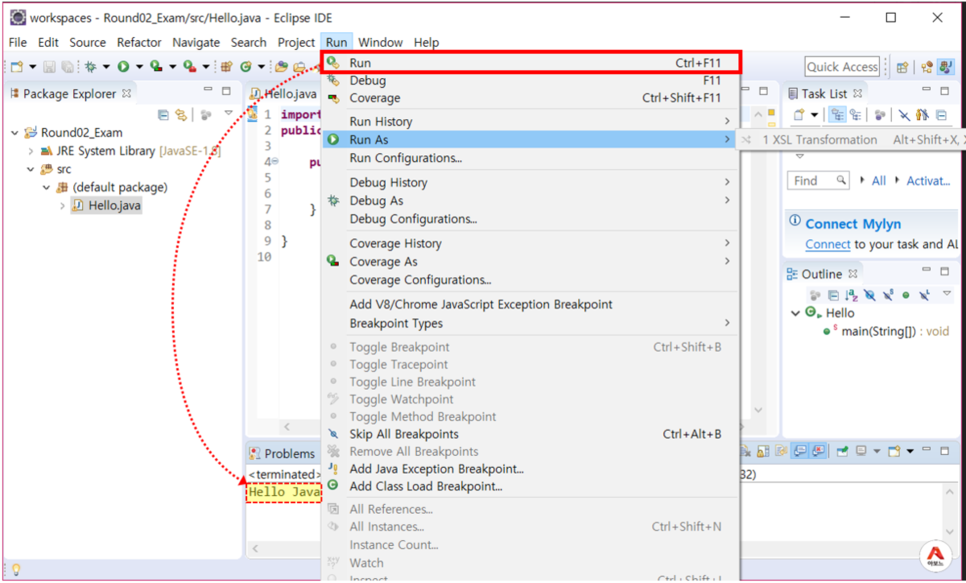Image resolution: width=966 pixels, height=583 pixels.
Task: Open the Outline View Menu triangle
Action: (x=947, y=294)
